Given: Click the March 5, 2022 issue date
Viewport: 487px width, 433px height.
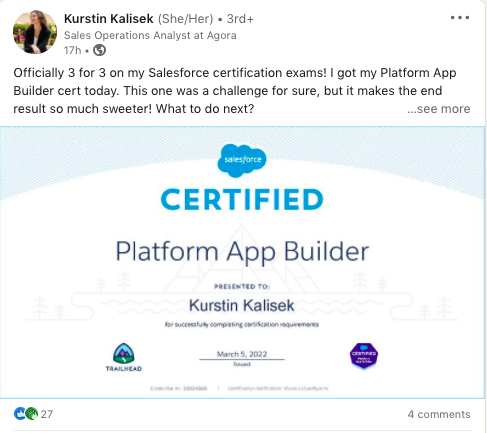Looking at the screenshot, I should point(242,354).
